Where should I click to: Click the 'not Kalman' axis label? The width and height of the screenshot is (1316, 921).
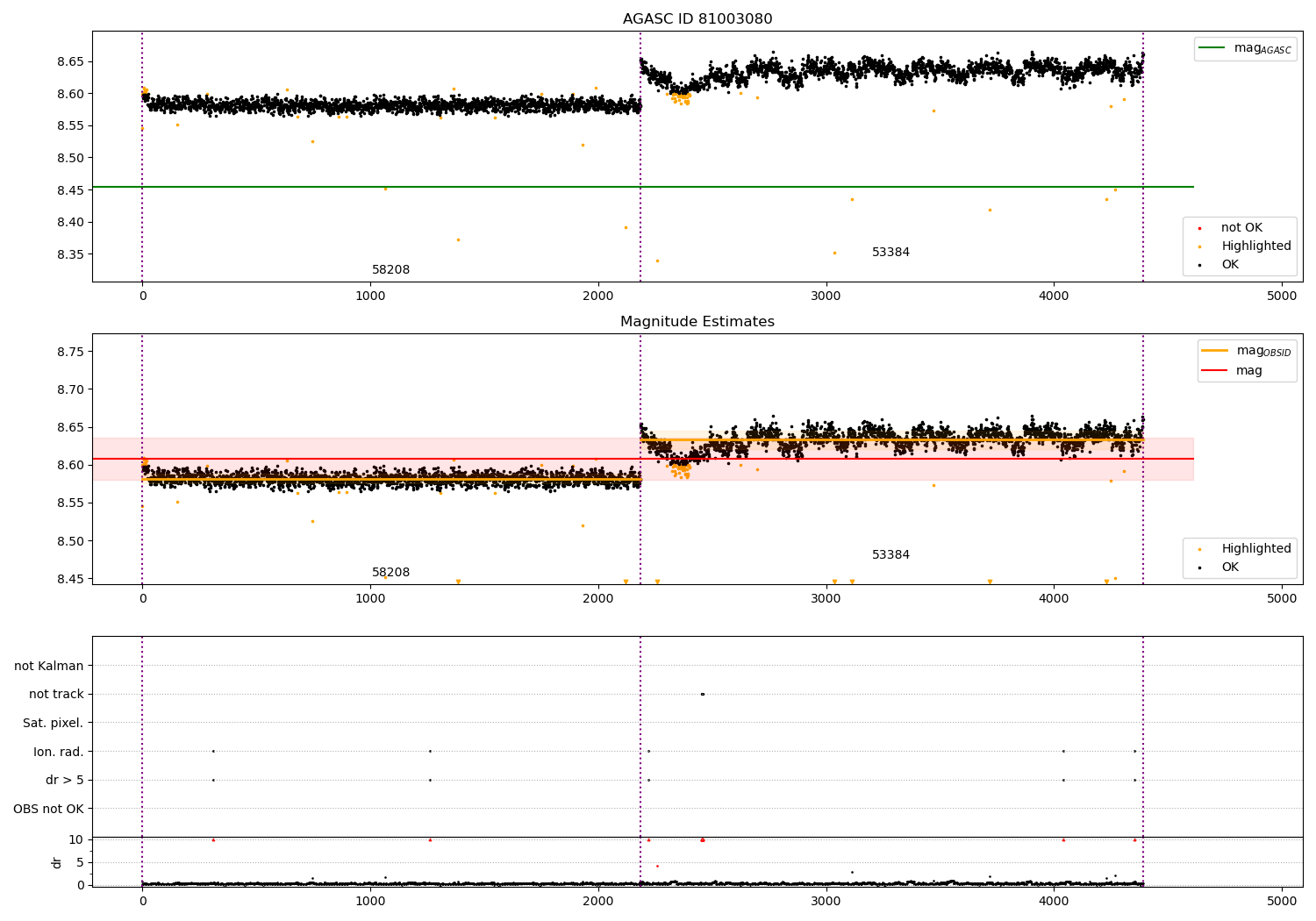coord(49,667)
